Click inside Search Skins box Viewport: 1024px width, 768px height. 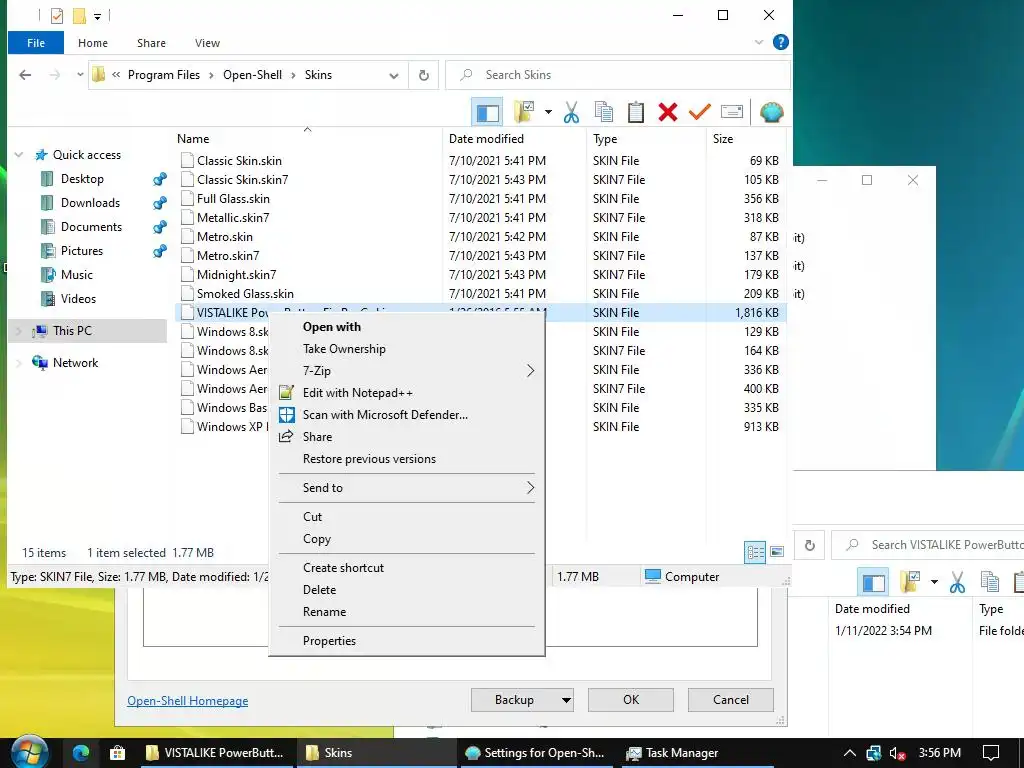click(x=618, y=75)
